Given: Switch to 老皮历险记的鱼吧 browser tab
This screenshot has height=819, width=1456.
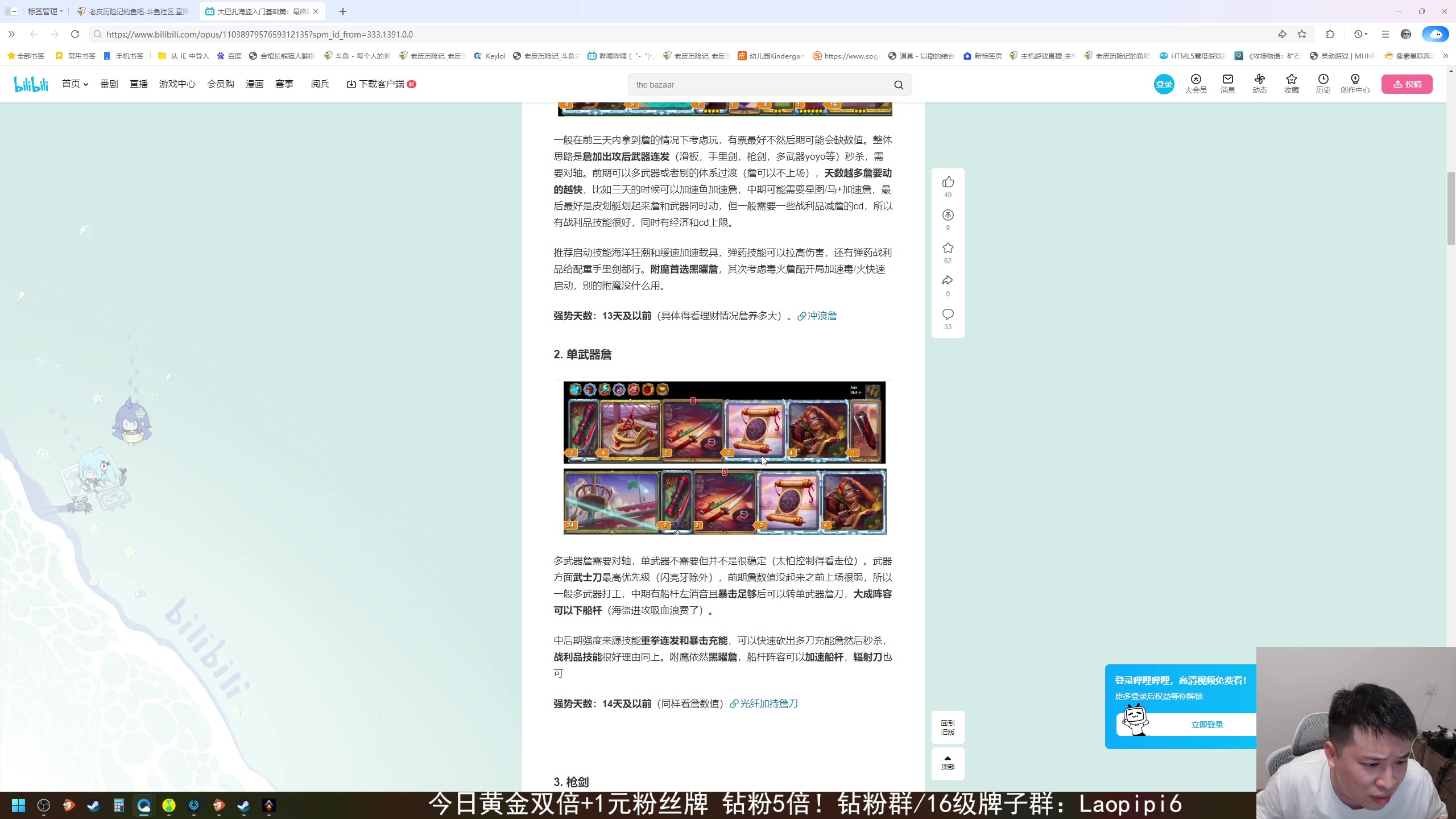Looking at the screenshot, I should [134, 11].
